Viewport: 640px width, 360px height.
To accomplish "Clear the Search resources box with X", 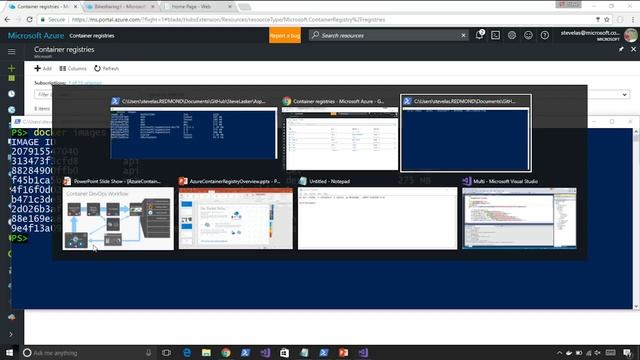I will (463, 36).
